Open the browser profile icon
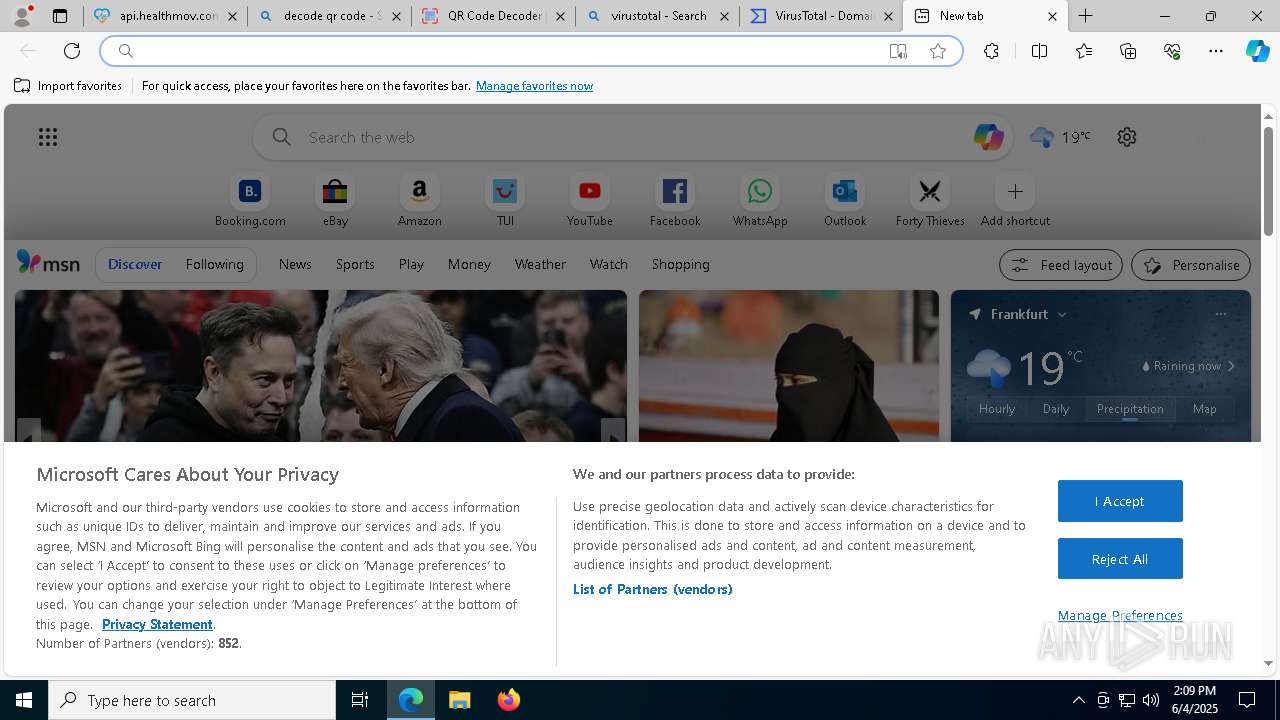The width and height of the screenshot is (1280, 720). pos(22,16)
